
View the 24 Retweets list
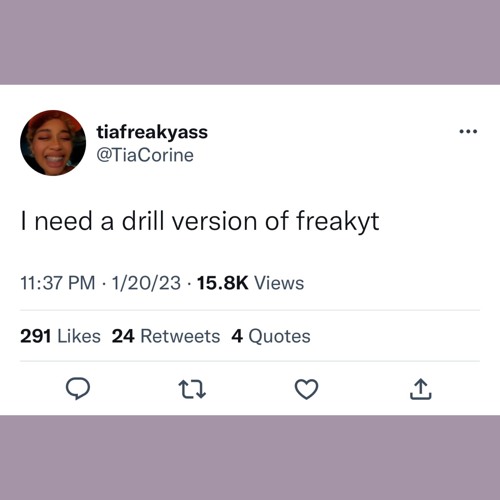click(166, 336)
